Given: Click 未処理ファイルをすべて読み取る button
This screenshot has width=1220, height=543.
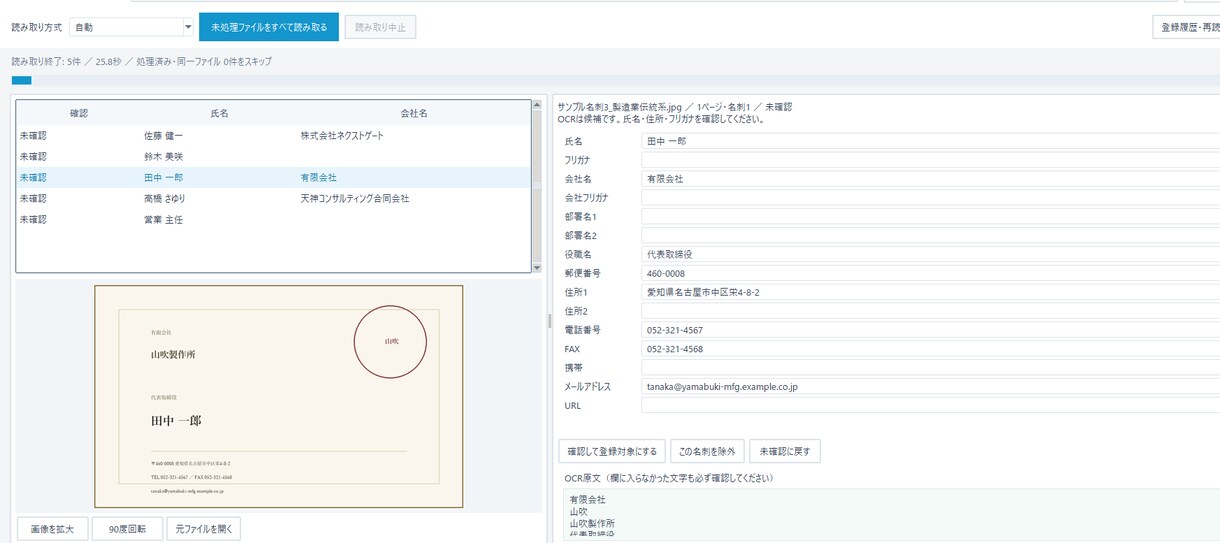Looking at the screenshot, I should click(x=269, y=27).
